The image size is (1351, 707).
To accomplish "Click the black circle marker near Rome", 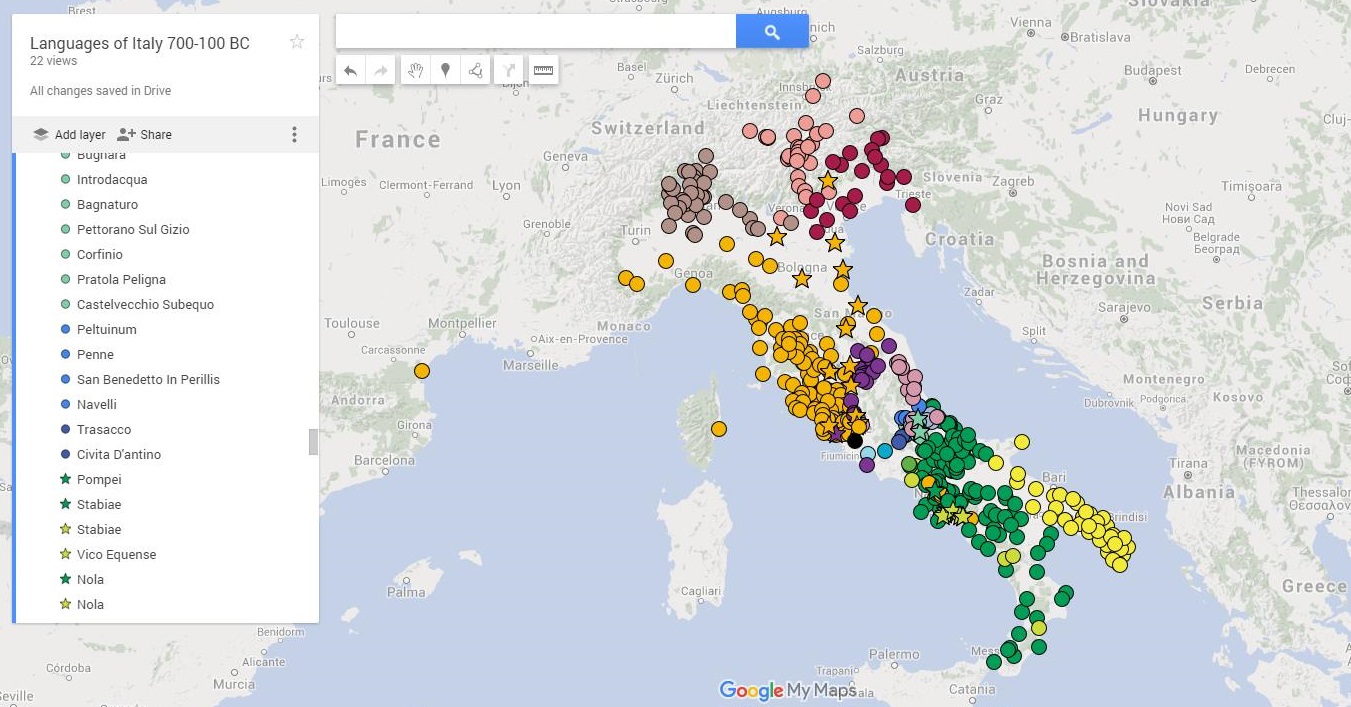I will coord(854,441).
